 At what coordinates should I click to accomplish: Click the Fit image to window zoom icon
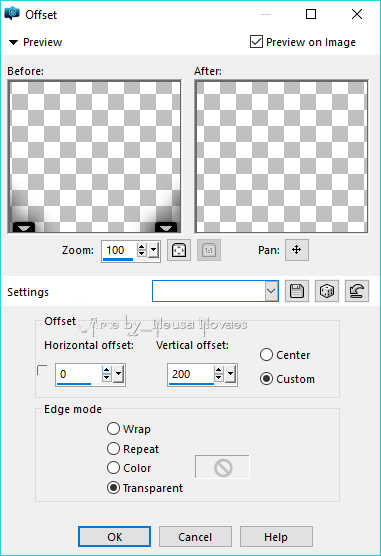[x=179, y=250]
